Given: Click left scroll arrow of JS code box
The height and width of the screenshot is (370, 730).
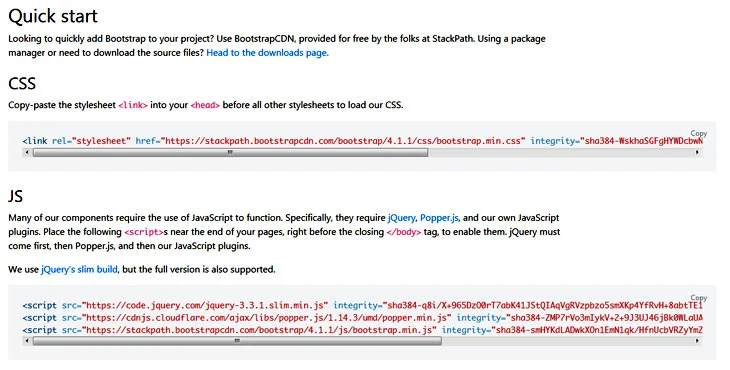Looking at the screenshot, I should coord(27,341).
